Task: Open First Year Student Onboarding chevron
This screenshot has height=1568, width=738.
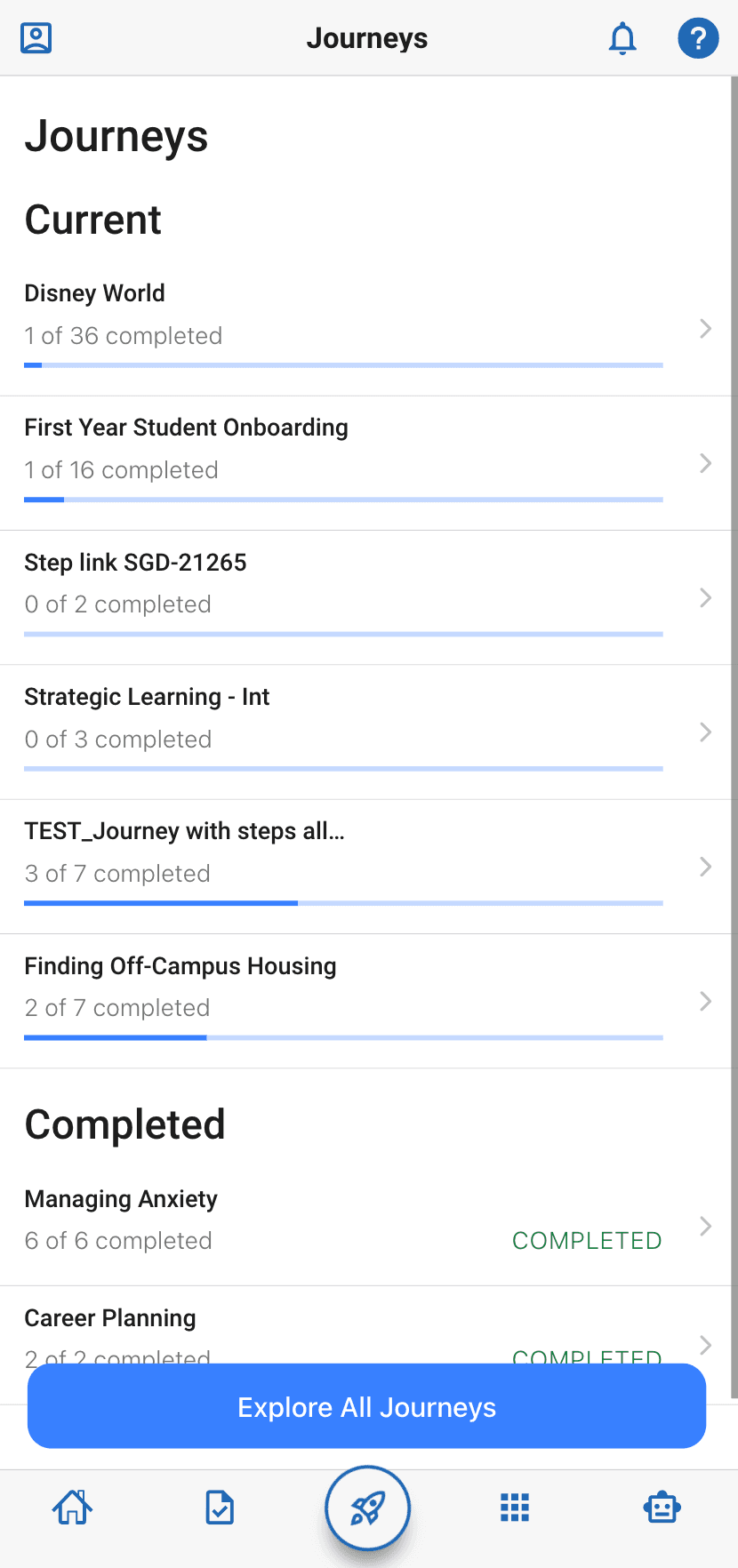Action: tap(705, 463)
